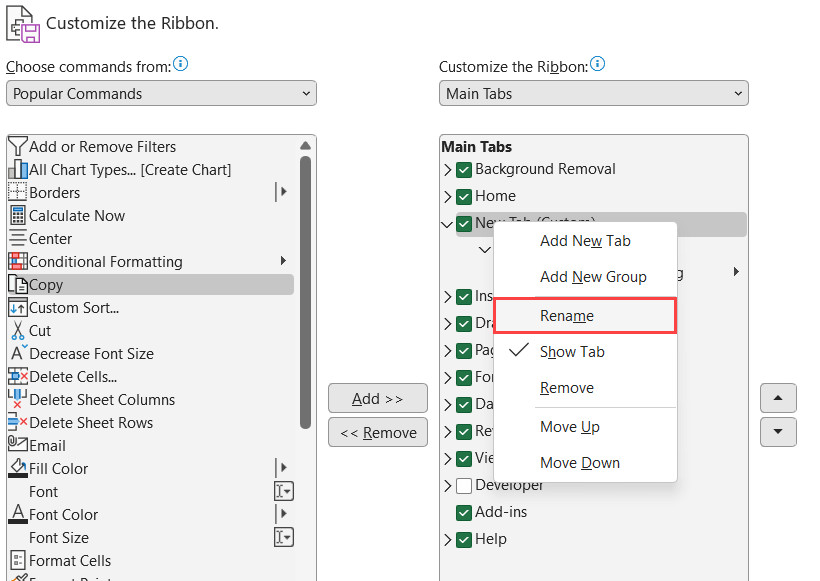Select the All Chart Types icon
820x581 pixels.
point(17,169)
